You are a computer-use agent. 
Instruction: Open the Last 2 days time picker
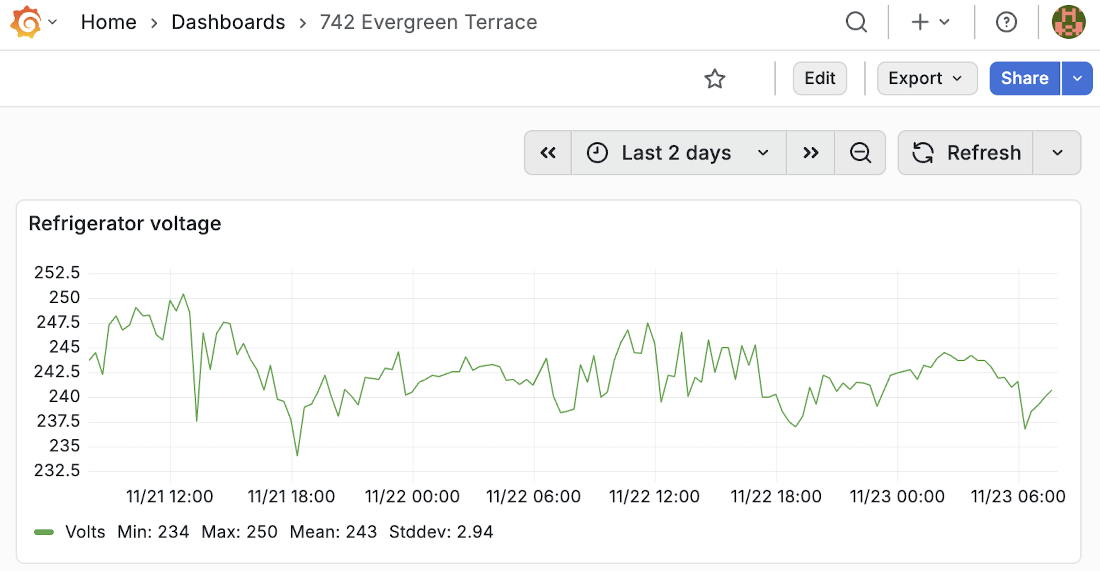678,153
